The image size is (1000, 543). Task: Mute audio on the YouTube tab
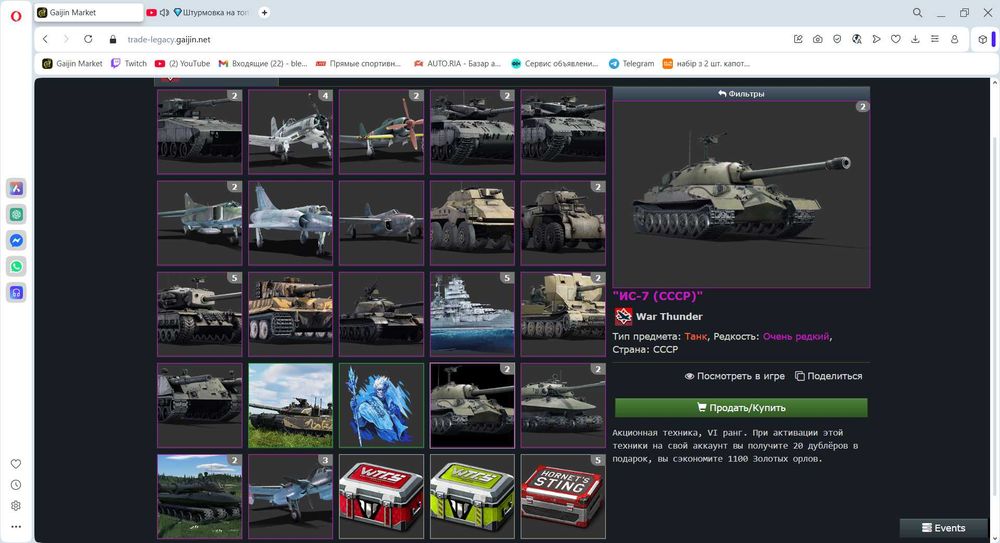pos(165,13)
